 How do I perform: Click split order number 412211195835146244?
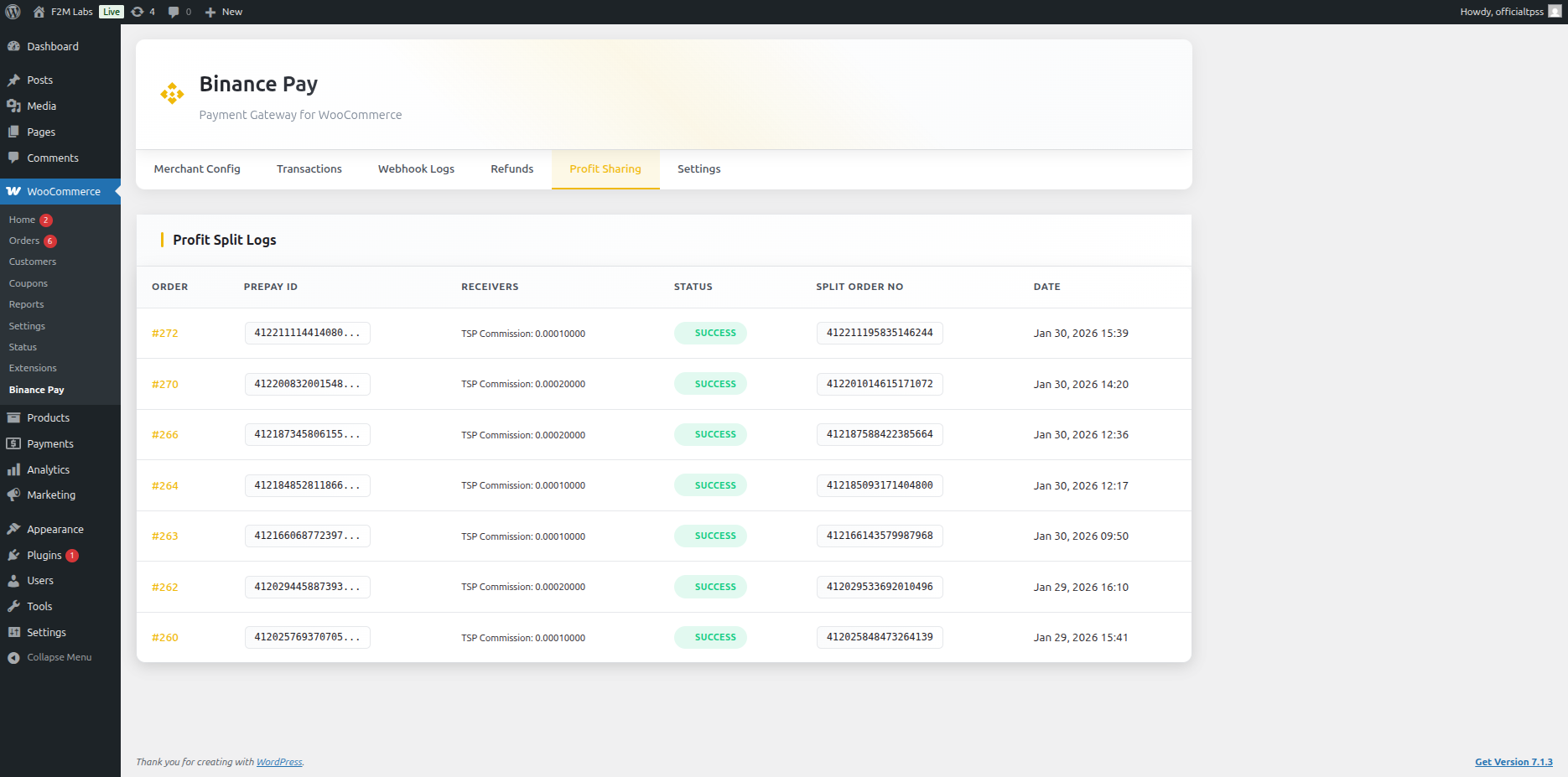[880, 333]
